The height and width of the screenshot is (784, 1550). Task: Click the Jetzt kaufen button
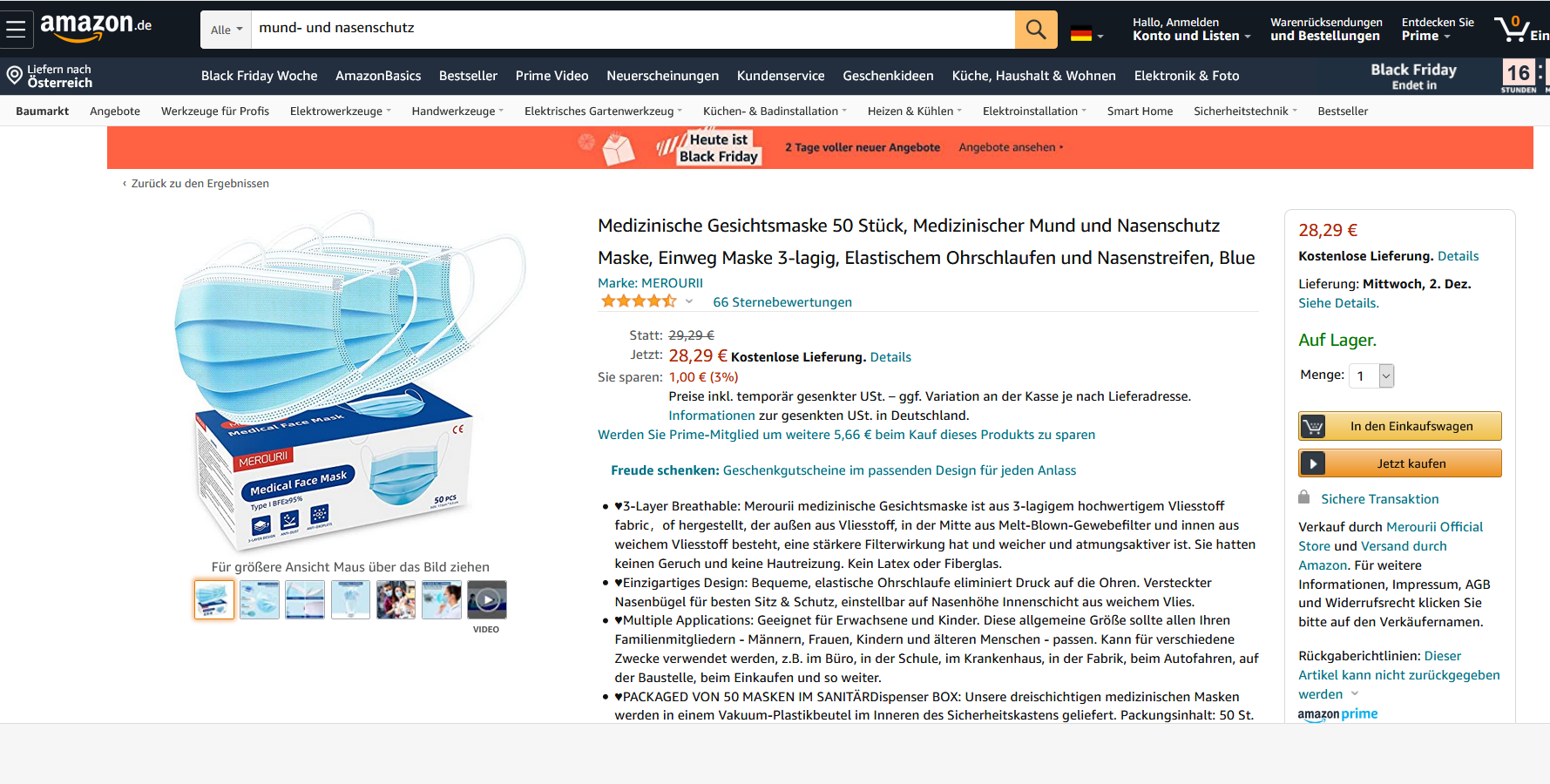point(1399,463)
